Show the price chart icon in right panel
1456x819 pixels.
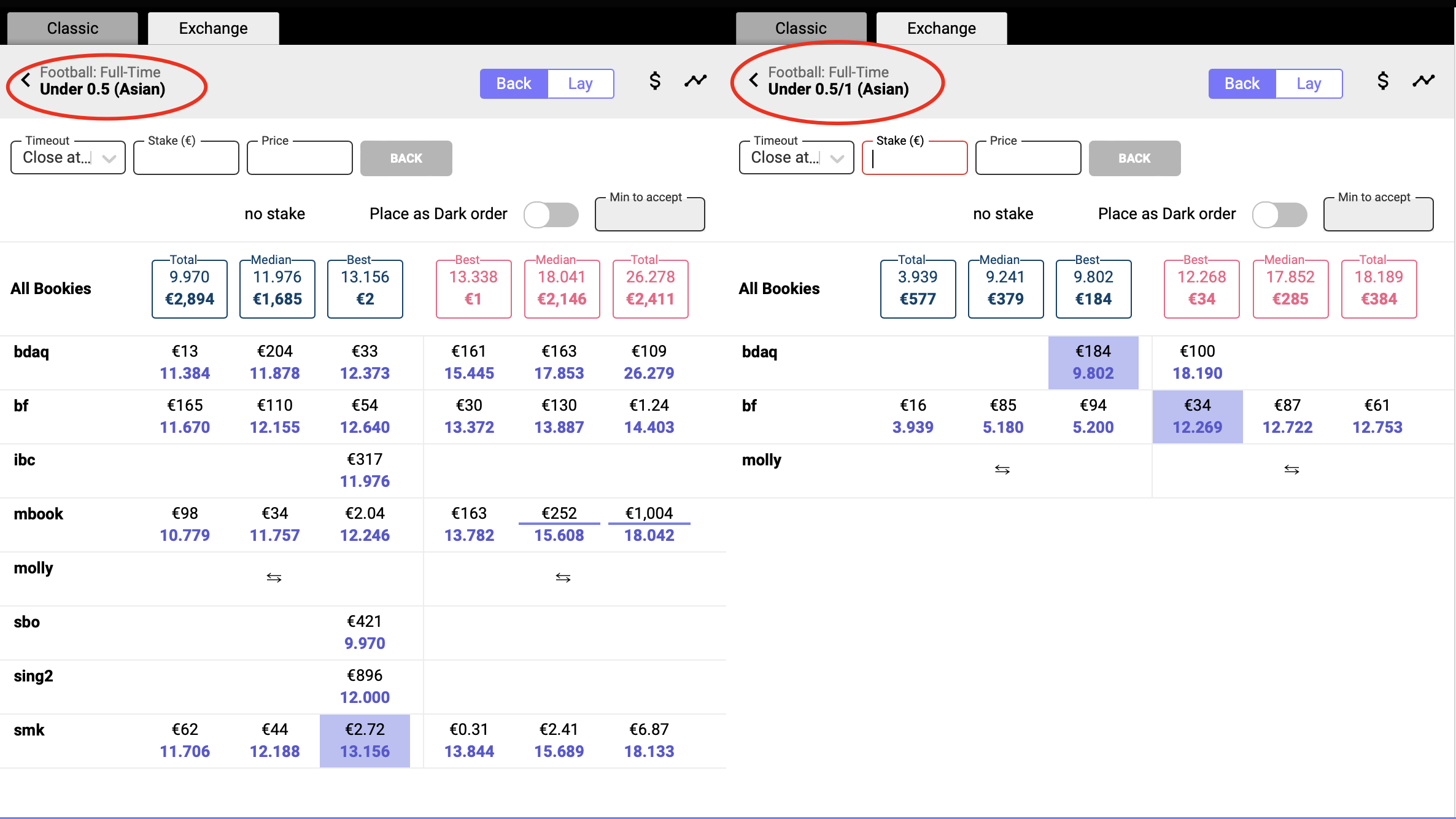click(1423, 80)
